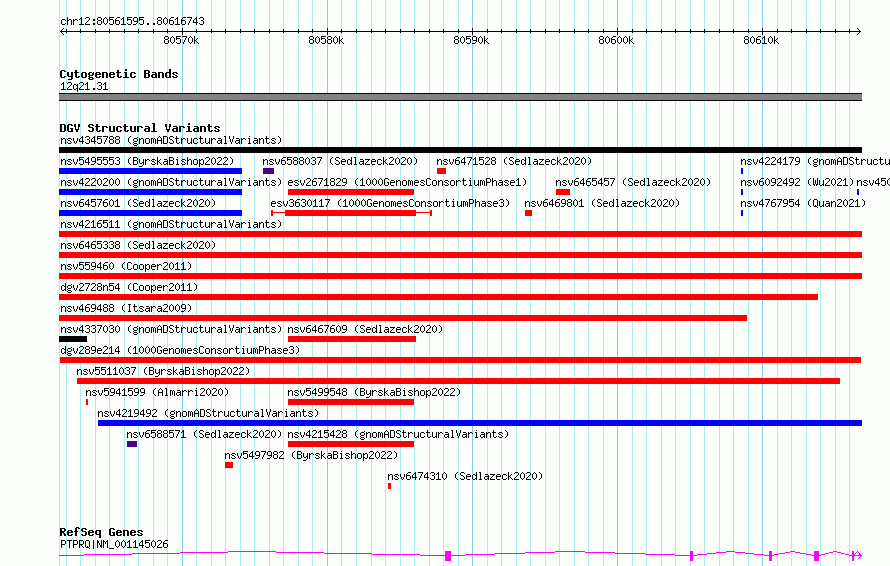
Task: Select nsv6471528 (Sedlazeck2020) text
Action: 514,161
